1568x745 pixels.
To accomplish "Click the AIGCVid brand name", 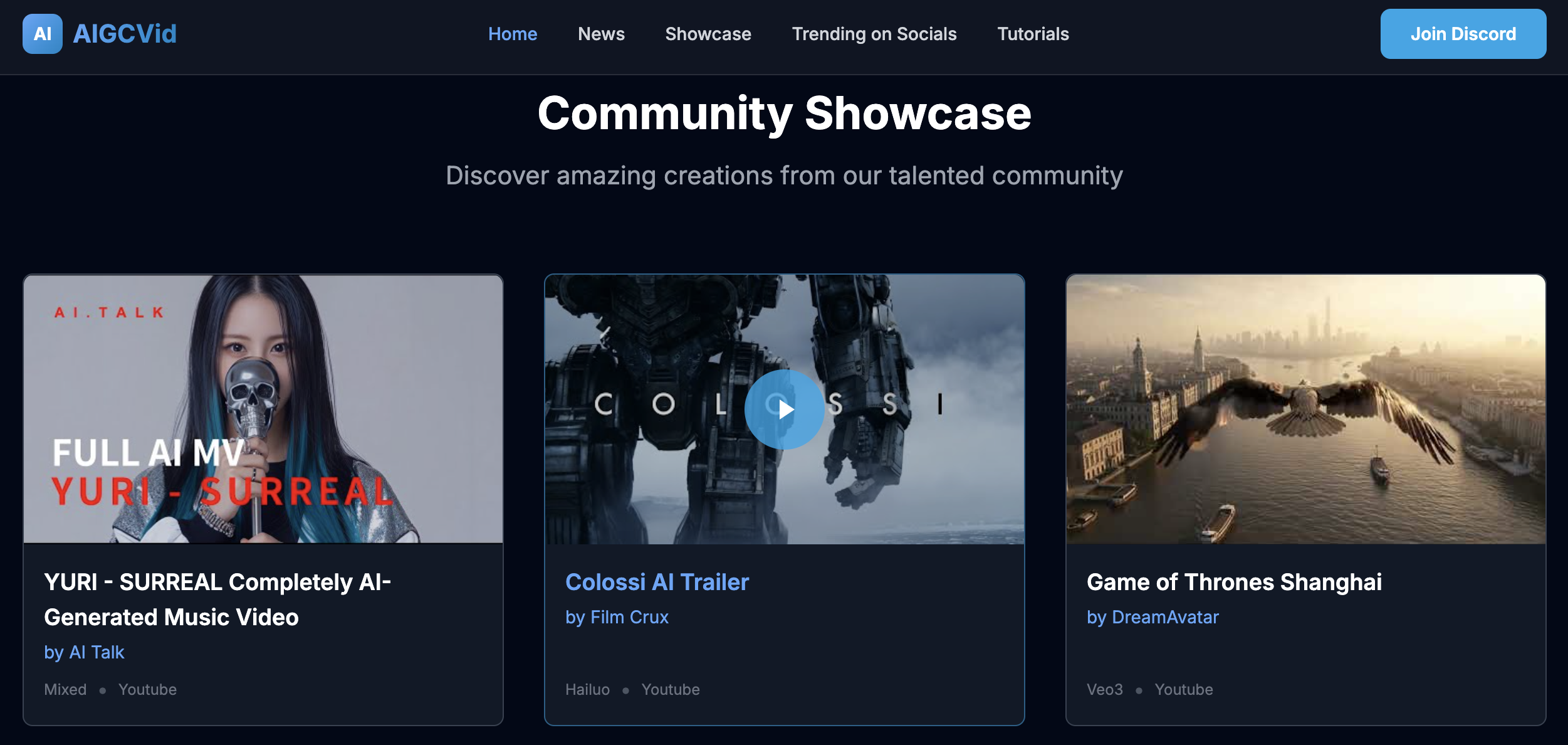I will tap(125, 34).
